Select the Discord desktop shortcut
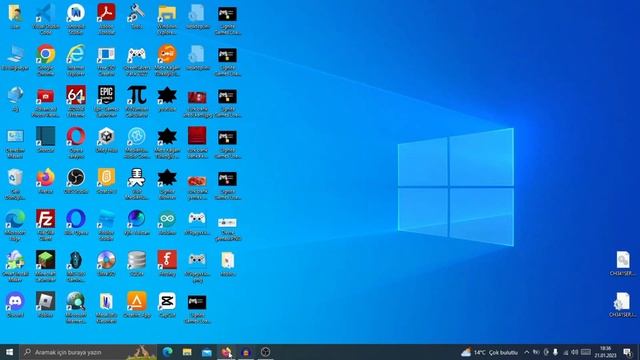 click(15, 304)
